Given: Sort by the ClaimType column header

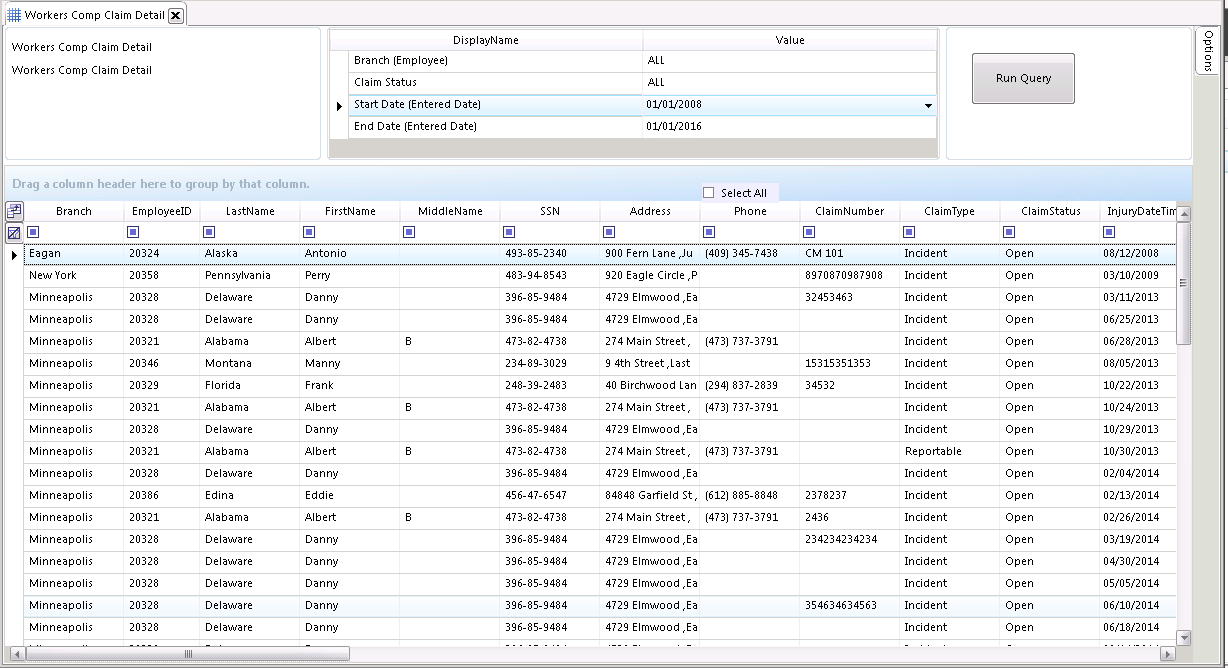Looking at the screenshot, I should 950,211.
